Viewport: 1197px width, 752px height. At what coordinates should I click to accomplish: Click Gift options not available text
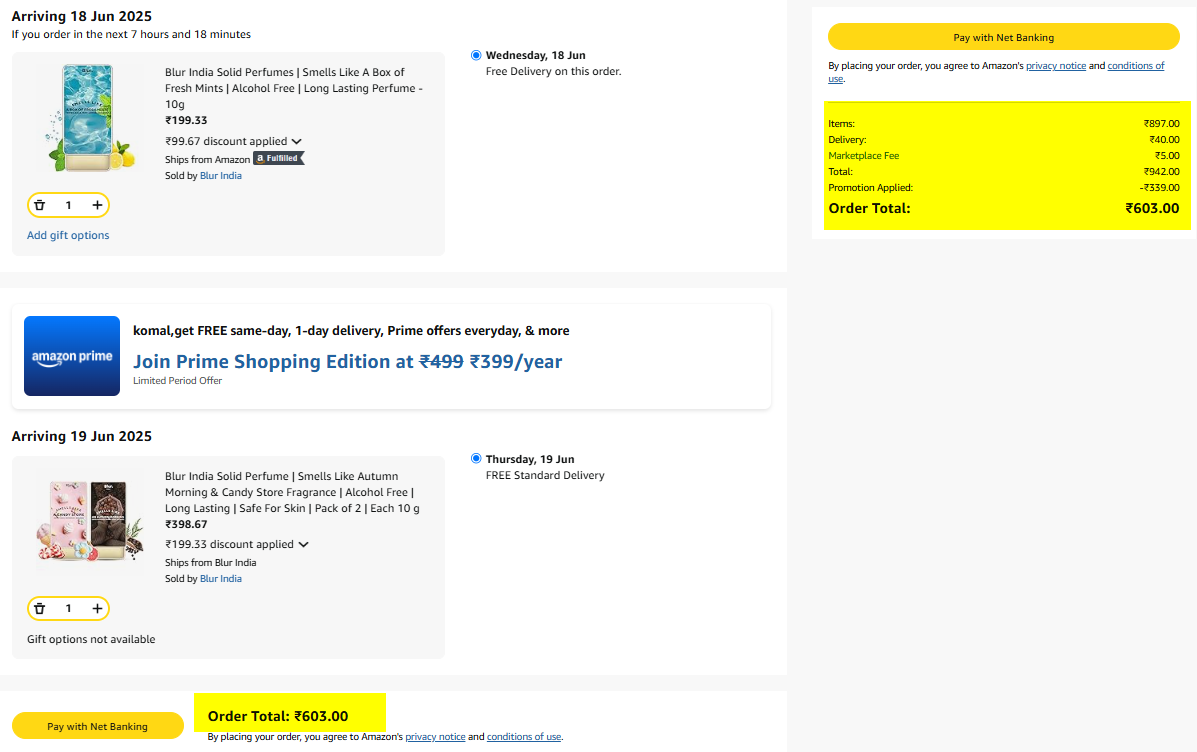(91, 639)
